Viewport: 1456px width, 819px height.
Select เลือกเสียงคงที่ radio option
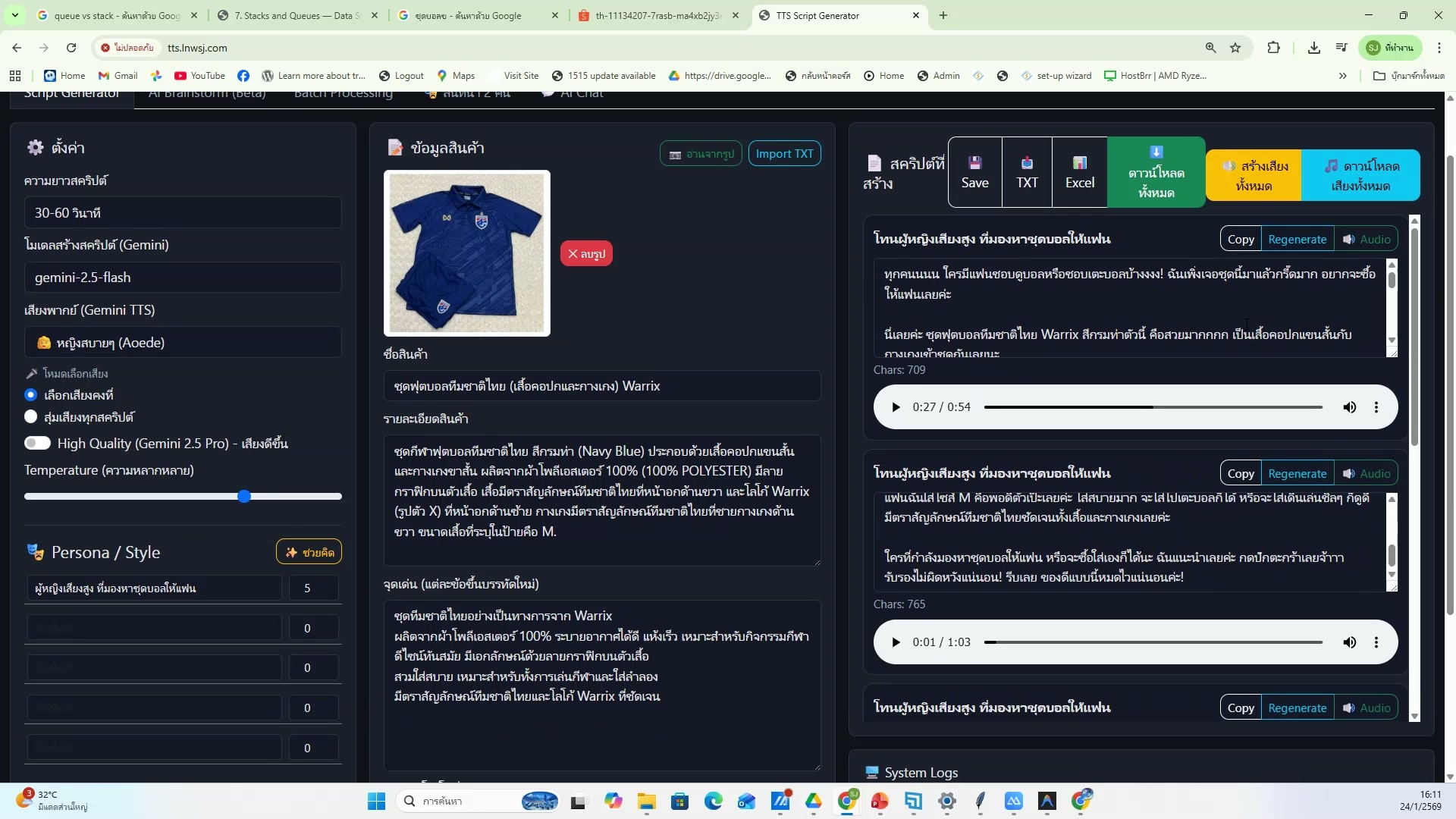point(31,394)
